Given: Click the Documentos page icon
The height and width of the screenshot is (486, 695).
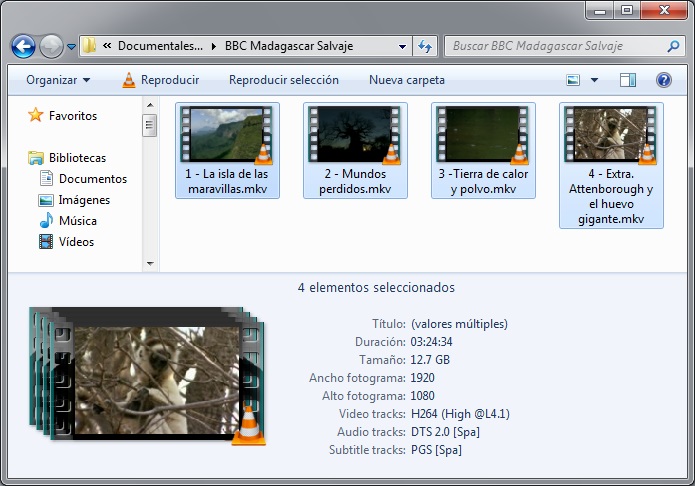Looking at the screenshot, I should (x=46, y=178).
